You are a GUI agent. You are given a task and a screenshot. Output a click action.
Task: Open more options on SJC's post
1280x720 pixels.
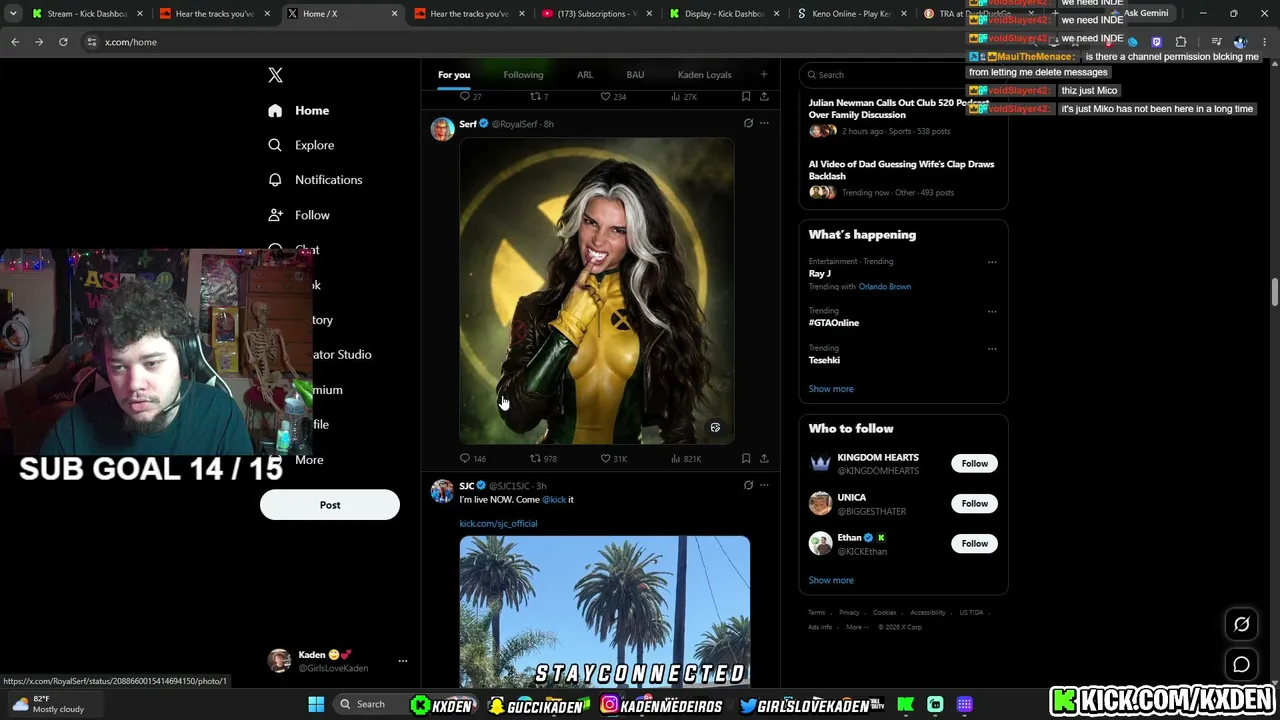[764, 485]
